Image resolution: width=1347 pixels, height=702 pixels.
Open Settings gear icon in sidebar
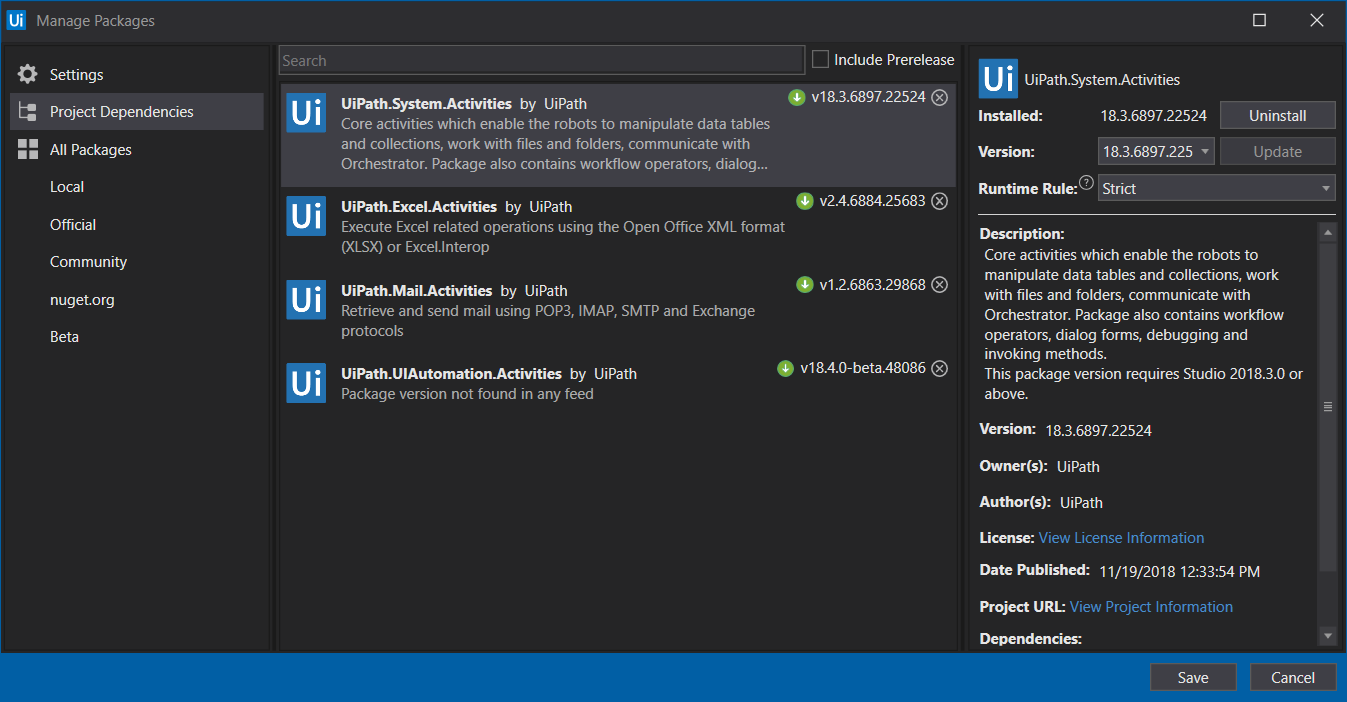(x=28, y=74)
